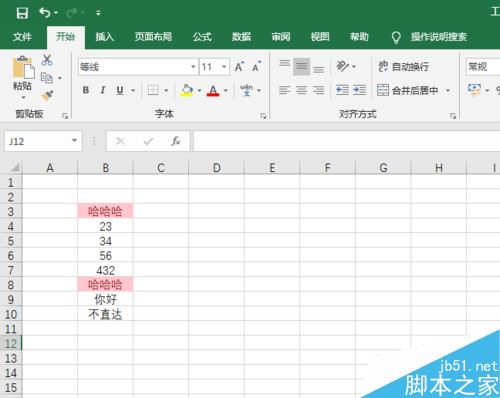Open the undo history dropdown arrow
The width and height of the screenshot is (500, 398).
(x=56, y=13)
